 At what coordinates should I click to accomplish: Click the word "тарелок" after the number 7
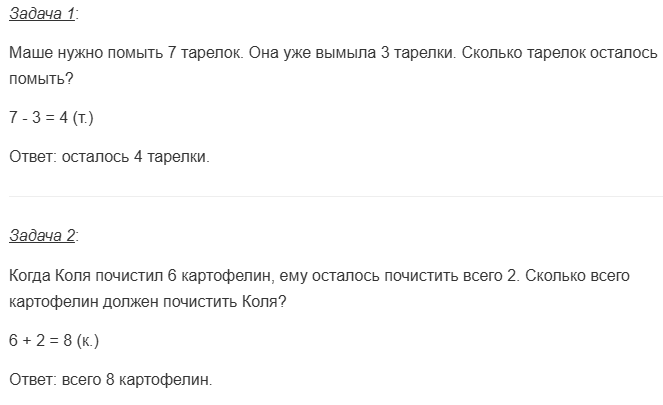210,52
